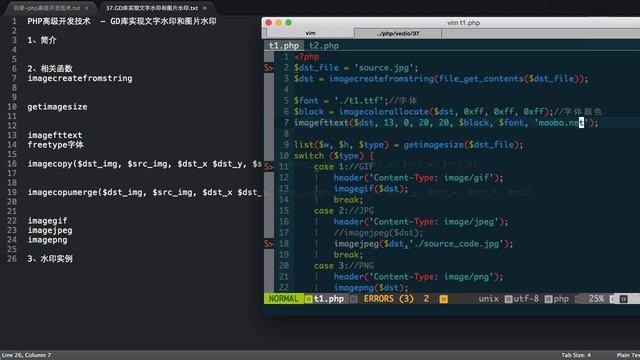The image size is (640, 360).
Task: Select the ../php/vedio/37 terminal tab
Action: pyautogui.click(x=398, y=33)
